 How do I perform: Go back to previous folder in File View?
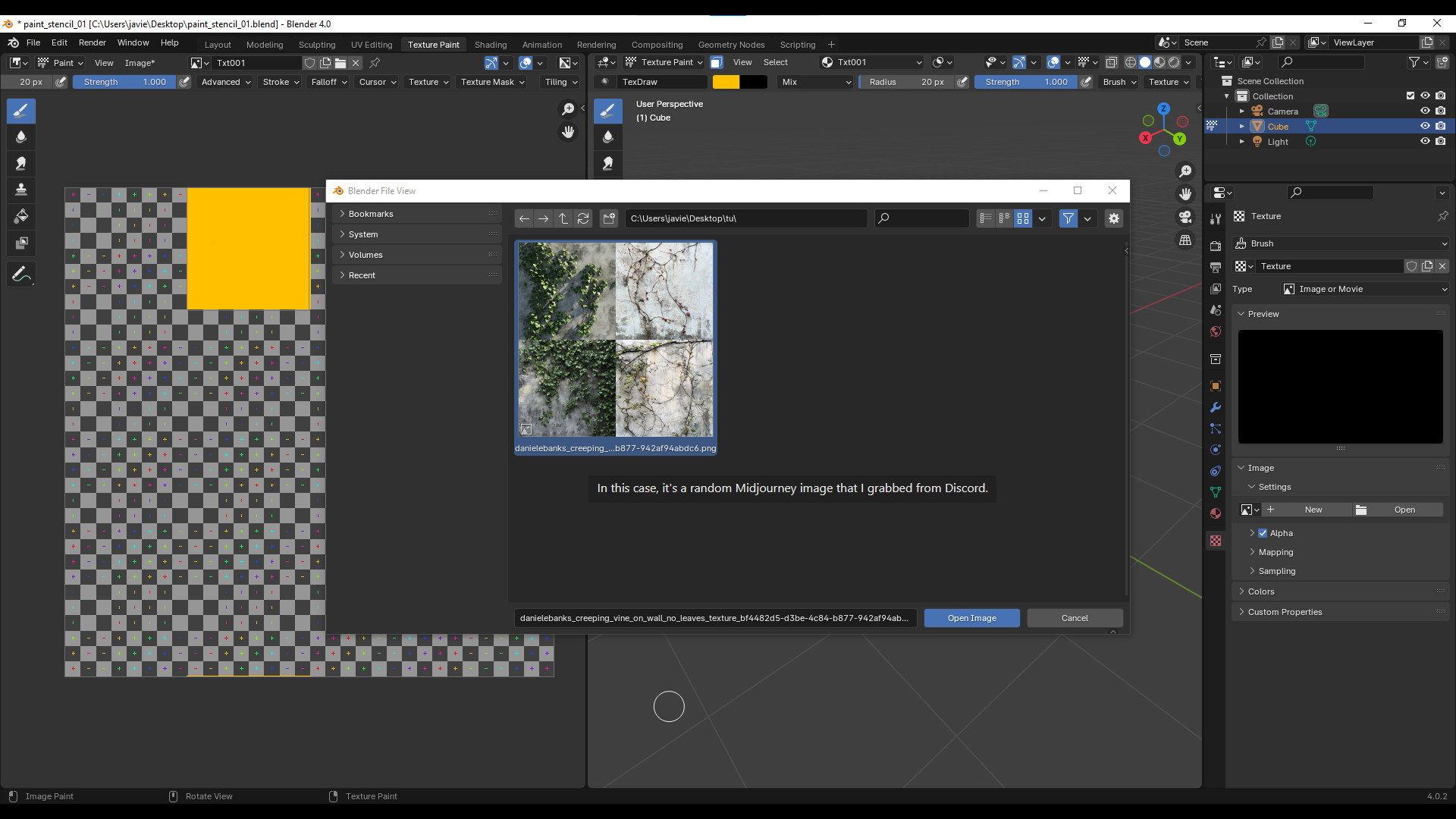[x=524, y=218]
